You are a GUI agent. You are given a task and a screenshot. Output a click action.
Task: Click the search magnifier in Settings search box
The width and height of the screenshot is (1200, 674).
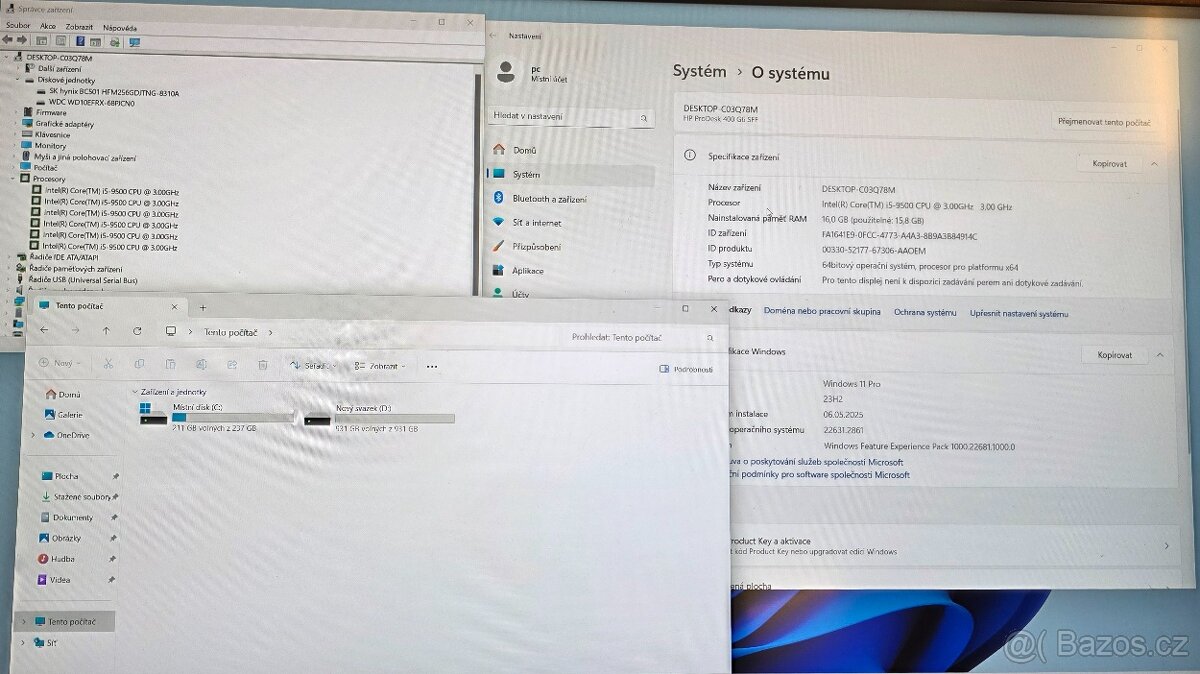643,118
